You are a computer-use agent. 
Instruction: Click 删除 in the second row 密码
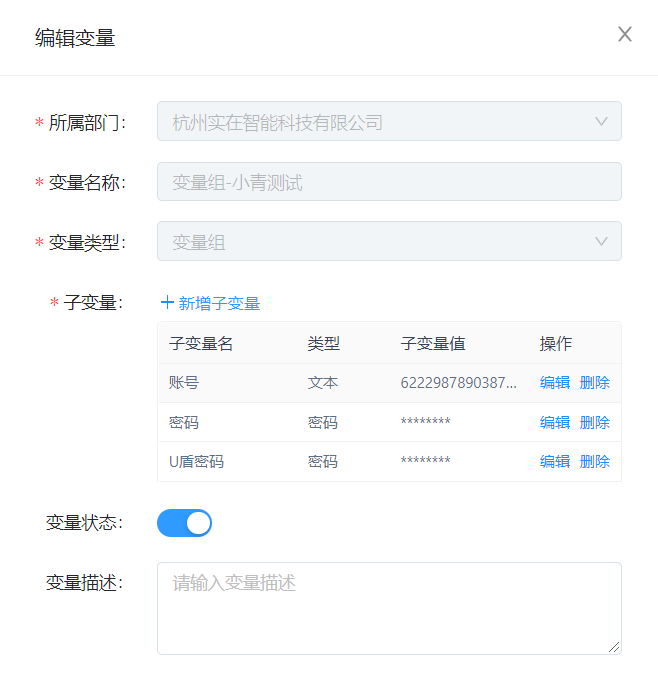[594, 422]
